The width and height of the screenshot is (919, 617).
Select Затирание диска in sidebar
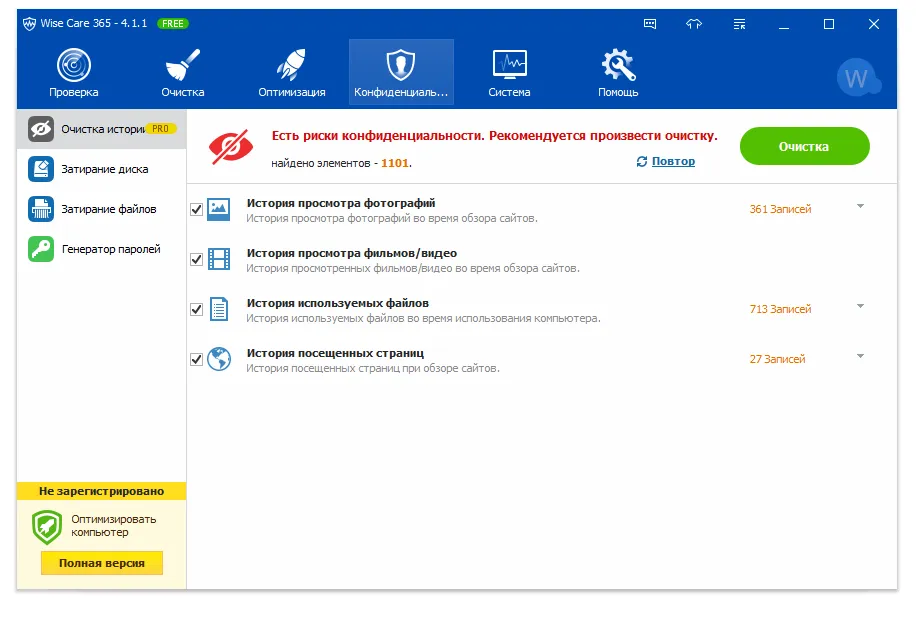tap(105, 169)
